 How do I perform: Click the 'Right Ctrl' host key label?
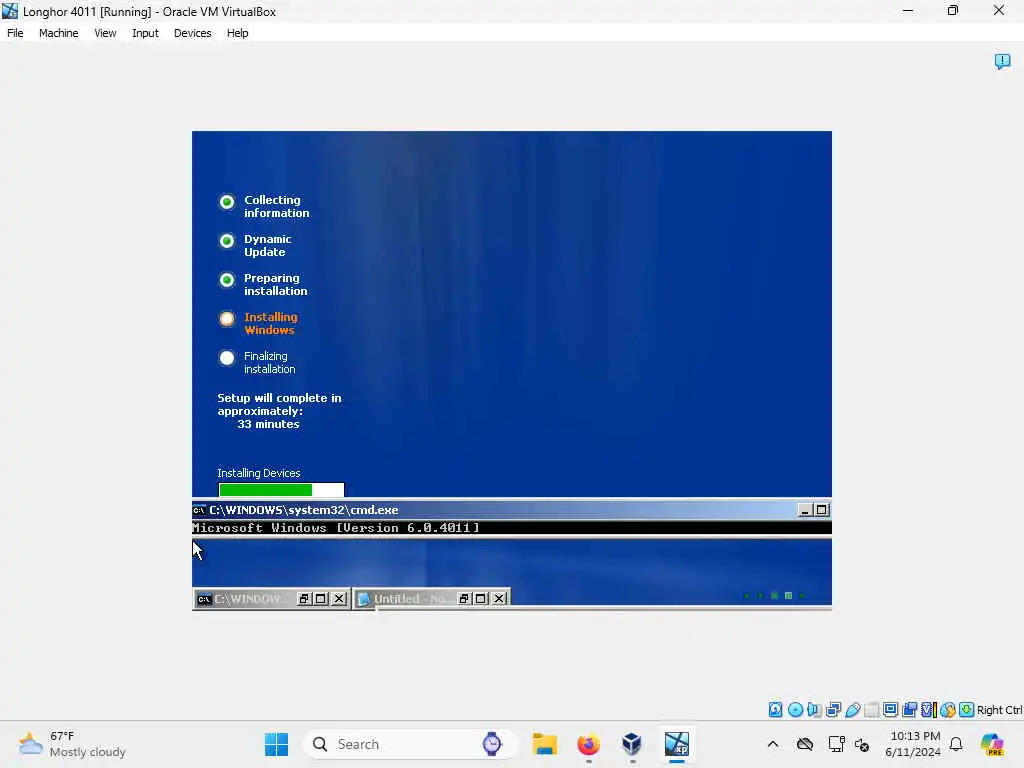(x=1000, y=710)
